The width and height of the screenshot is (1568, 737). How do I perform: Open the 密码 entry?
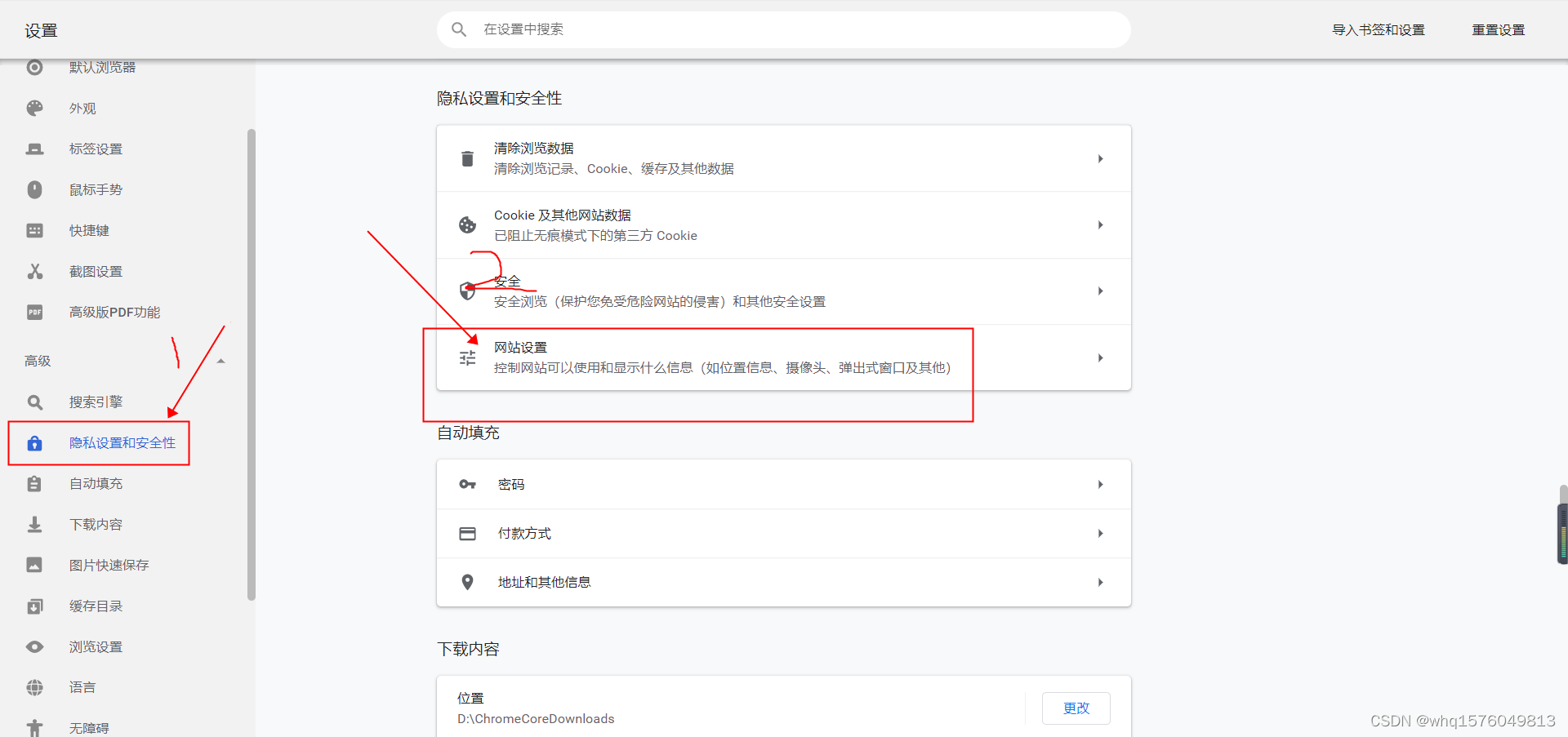pyautogui.click(x=784, y=484)
